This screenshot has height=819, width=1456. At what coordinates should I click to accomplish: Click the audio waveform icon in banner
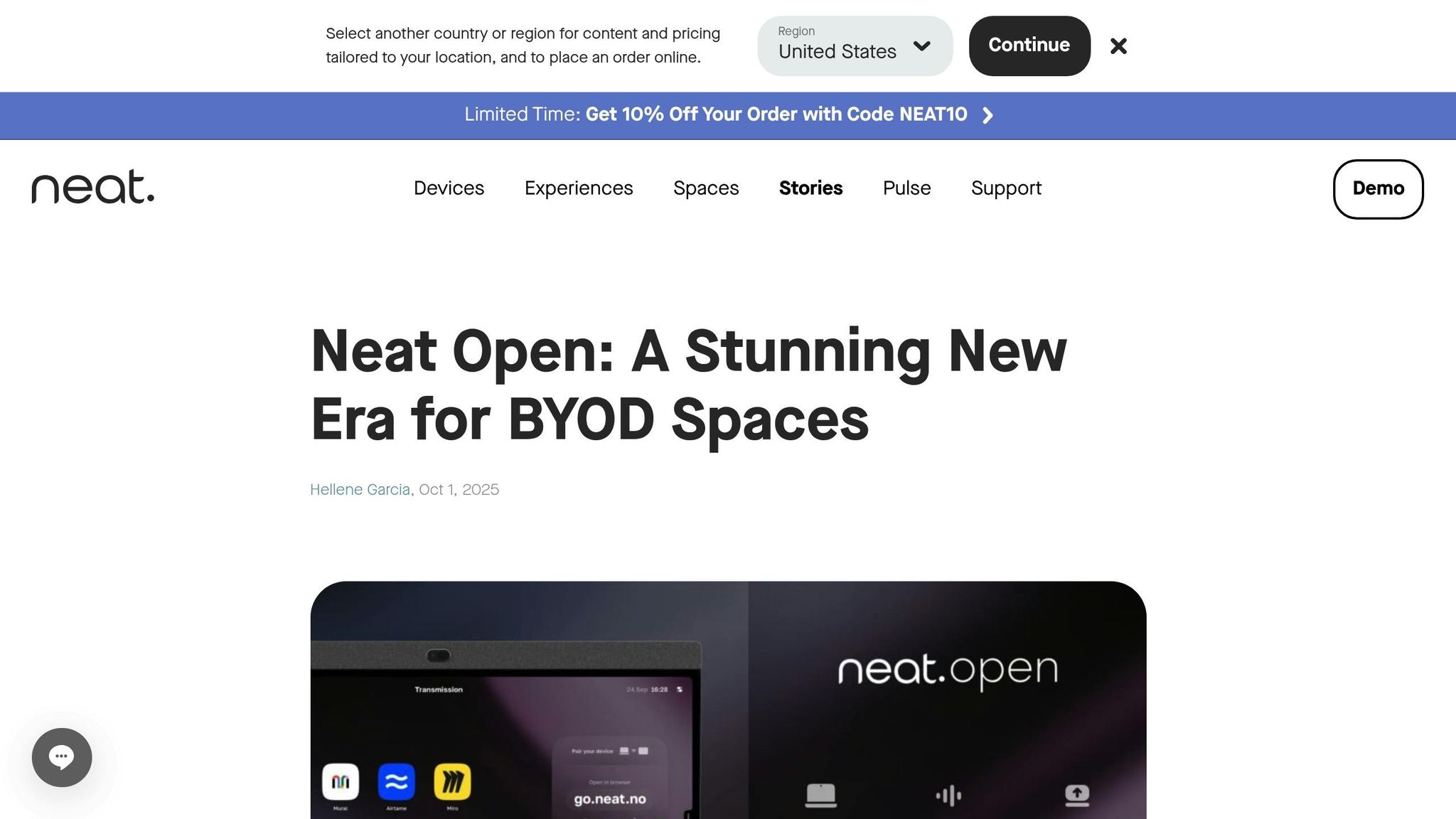[948, 796]
